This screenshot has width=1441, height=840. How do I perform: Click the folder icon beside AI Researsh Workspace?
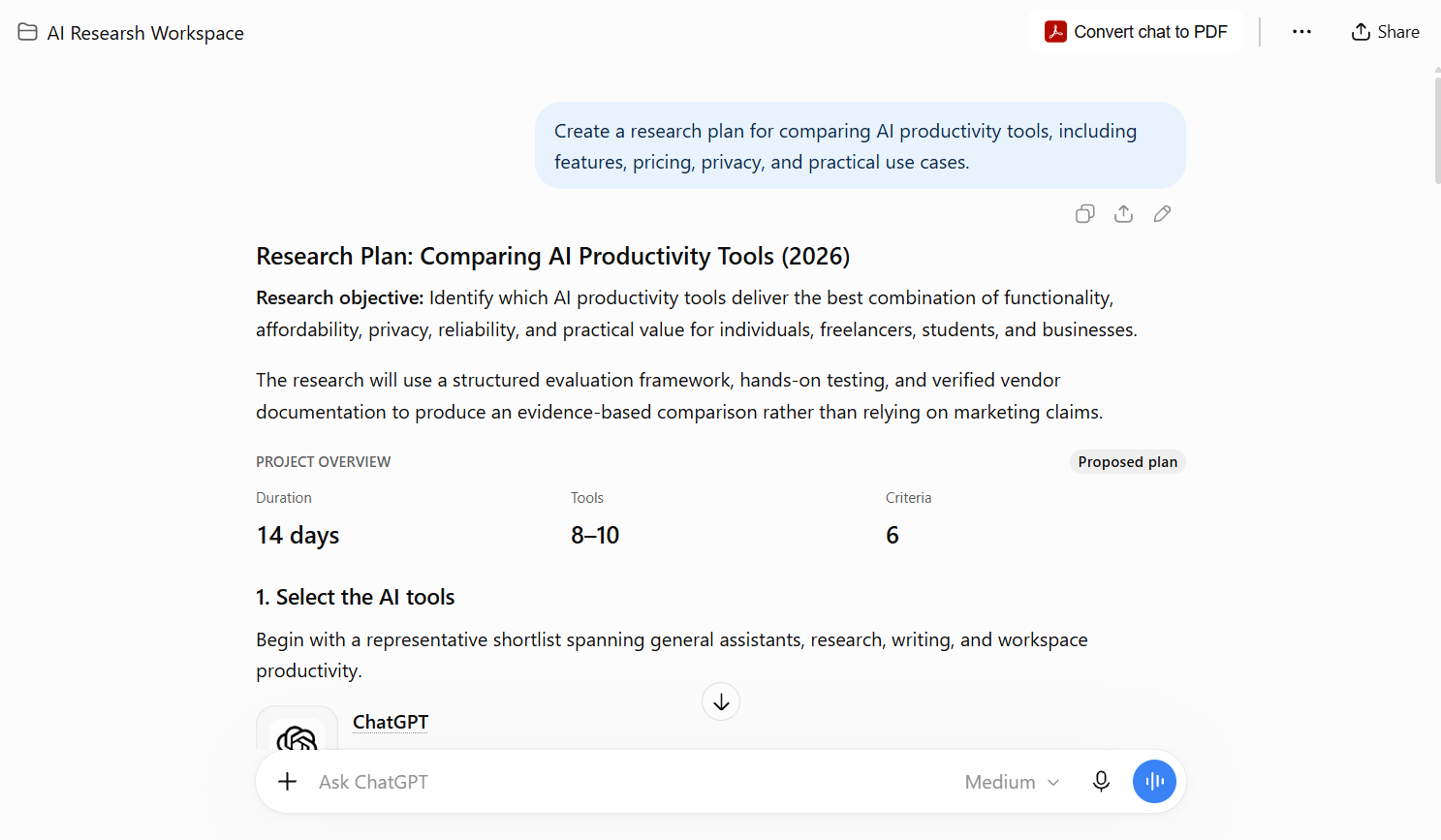(27, 32)
